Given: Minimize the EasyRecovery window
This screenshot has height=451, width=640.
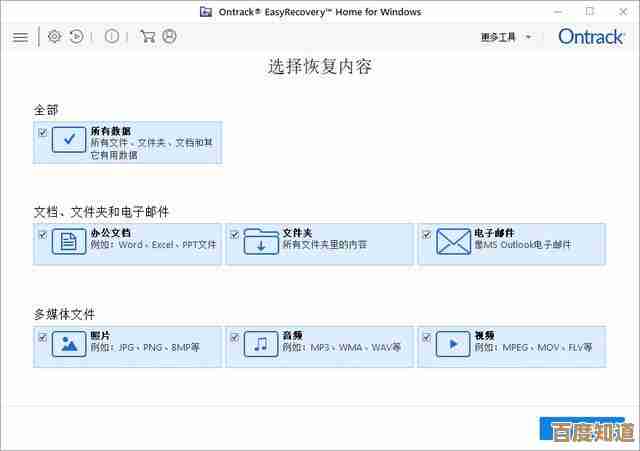Looking at the screenshot, I should tap(558, 12).
